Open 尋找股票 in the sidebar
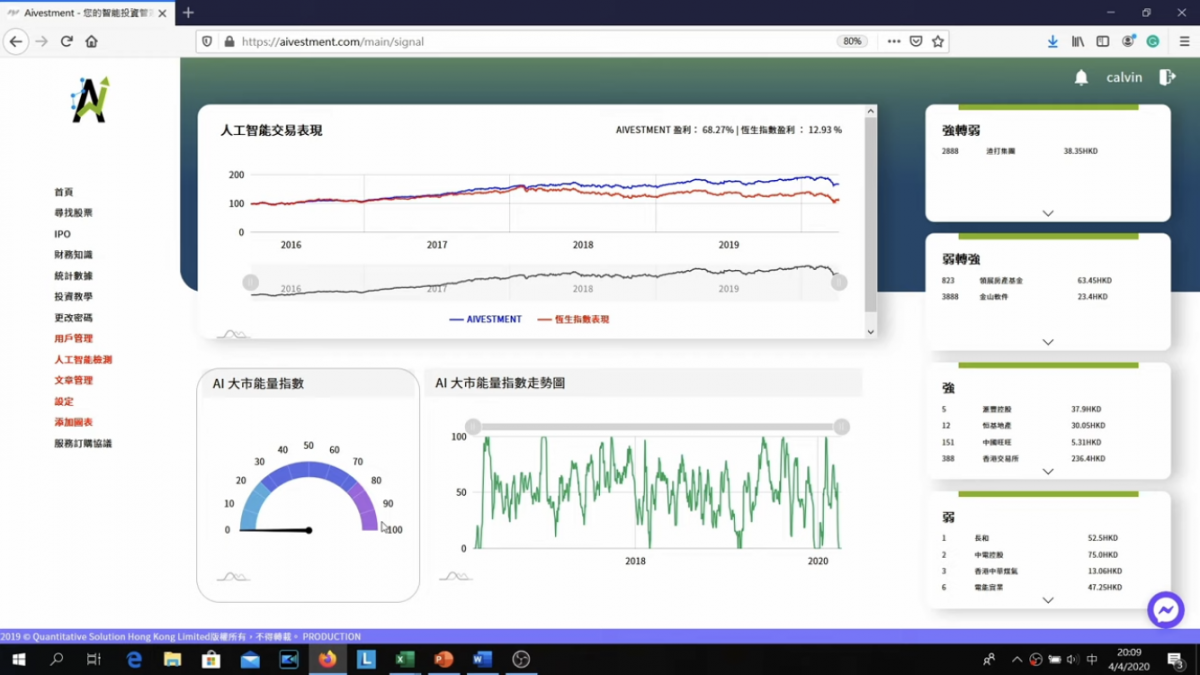 click(x=73, y=213)
